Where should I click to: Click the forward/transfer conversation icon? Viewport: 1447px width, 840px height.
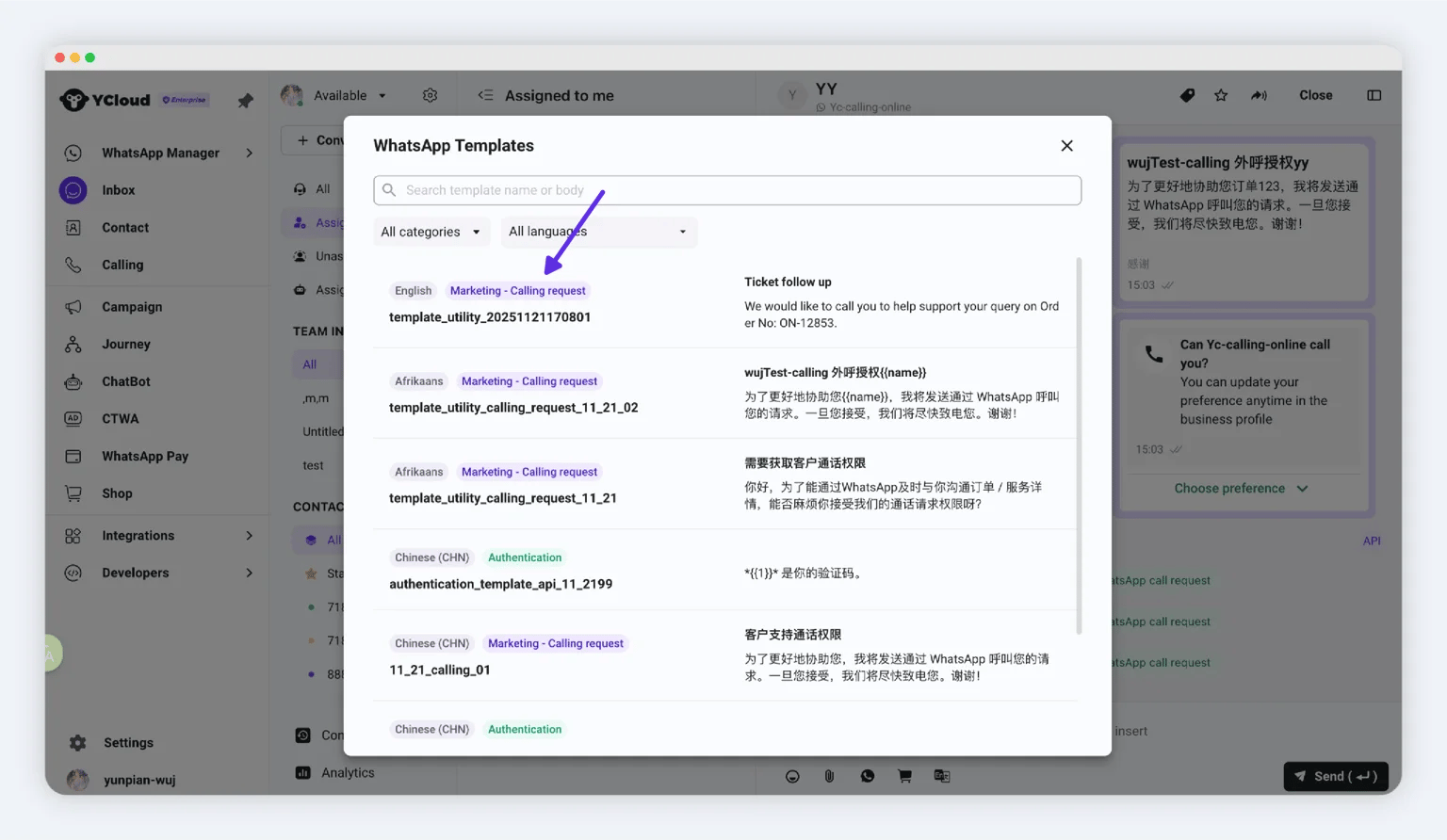pyautogui.click(x=1259, y=95)
